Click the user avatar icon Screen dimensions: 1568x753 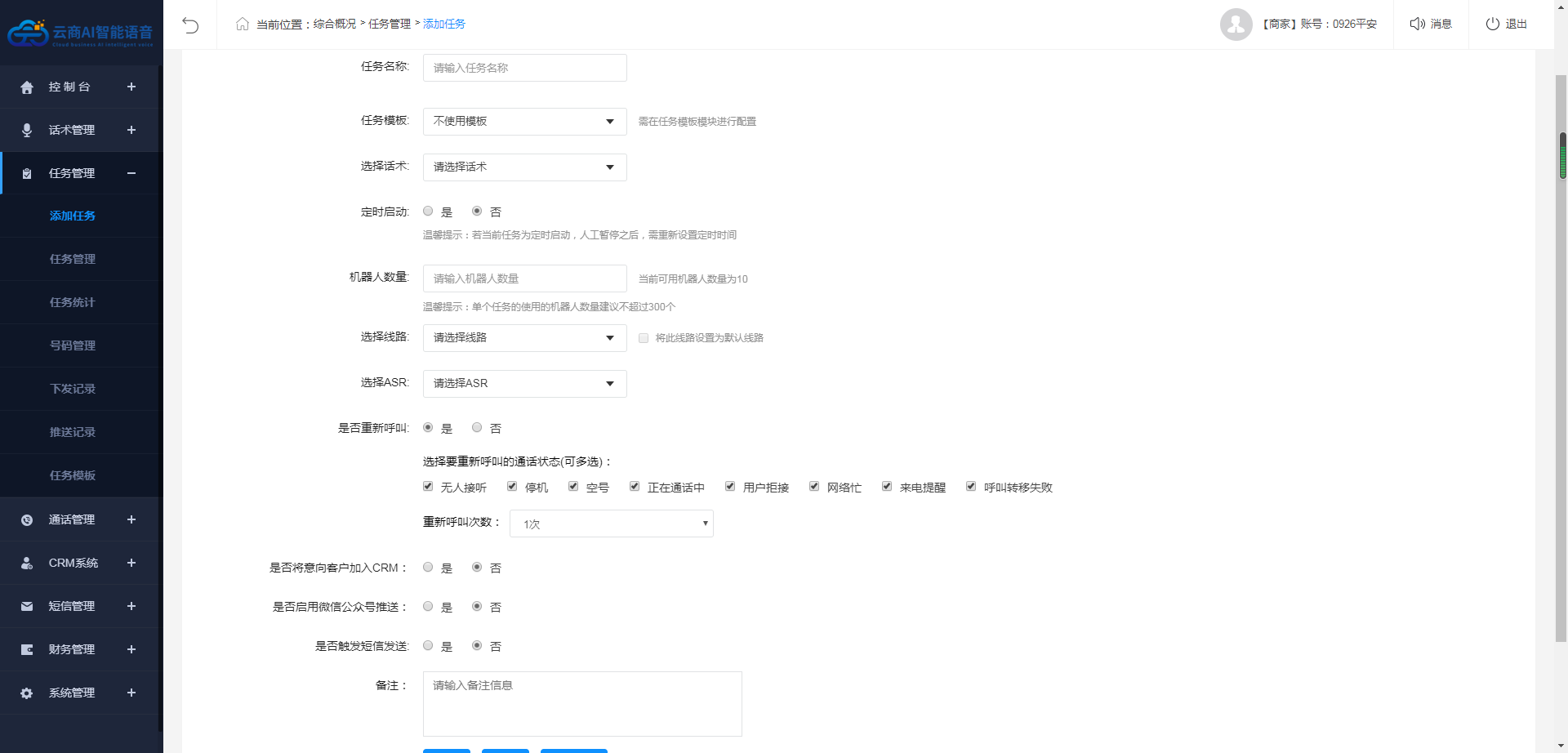[1236, 25]
